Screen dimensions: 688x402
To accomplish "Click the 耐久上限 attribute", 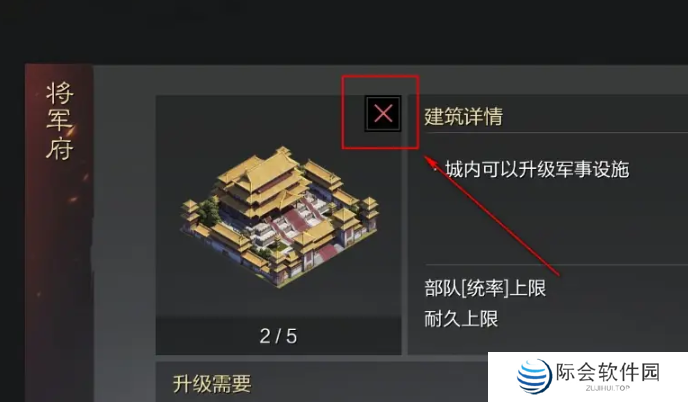I will pyautogui.click(x=461, y=319).
